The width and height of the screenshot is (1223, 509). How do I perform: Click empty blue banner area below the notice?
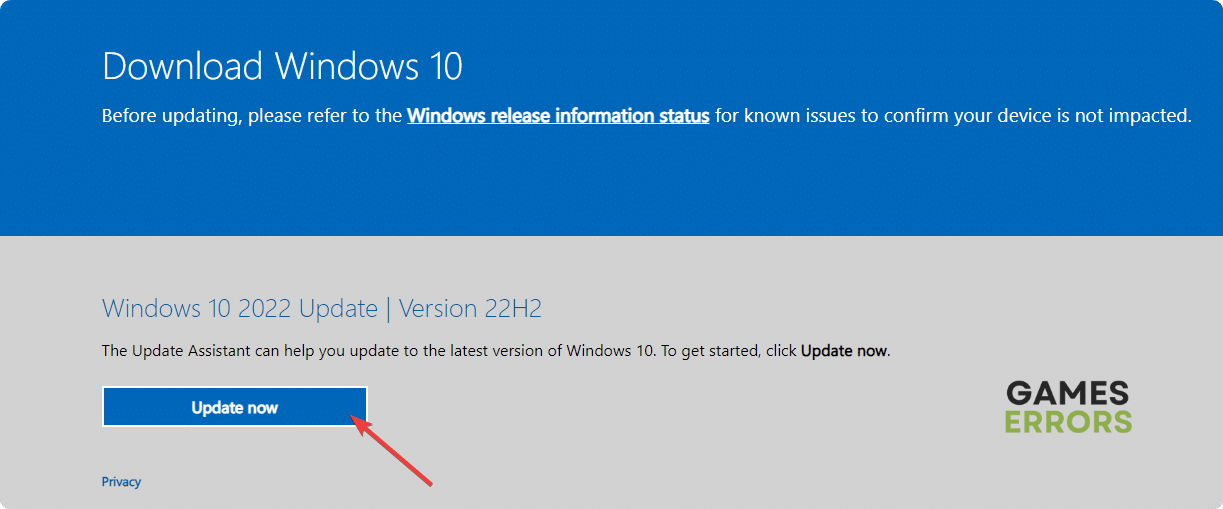(600, 185)
